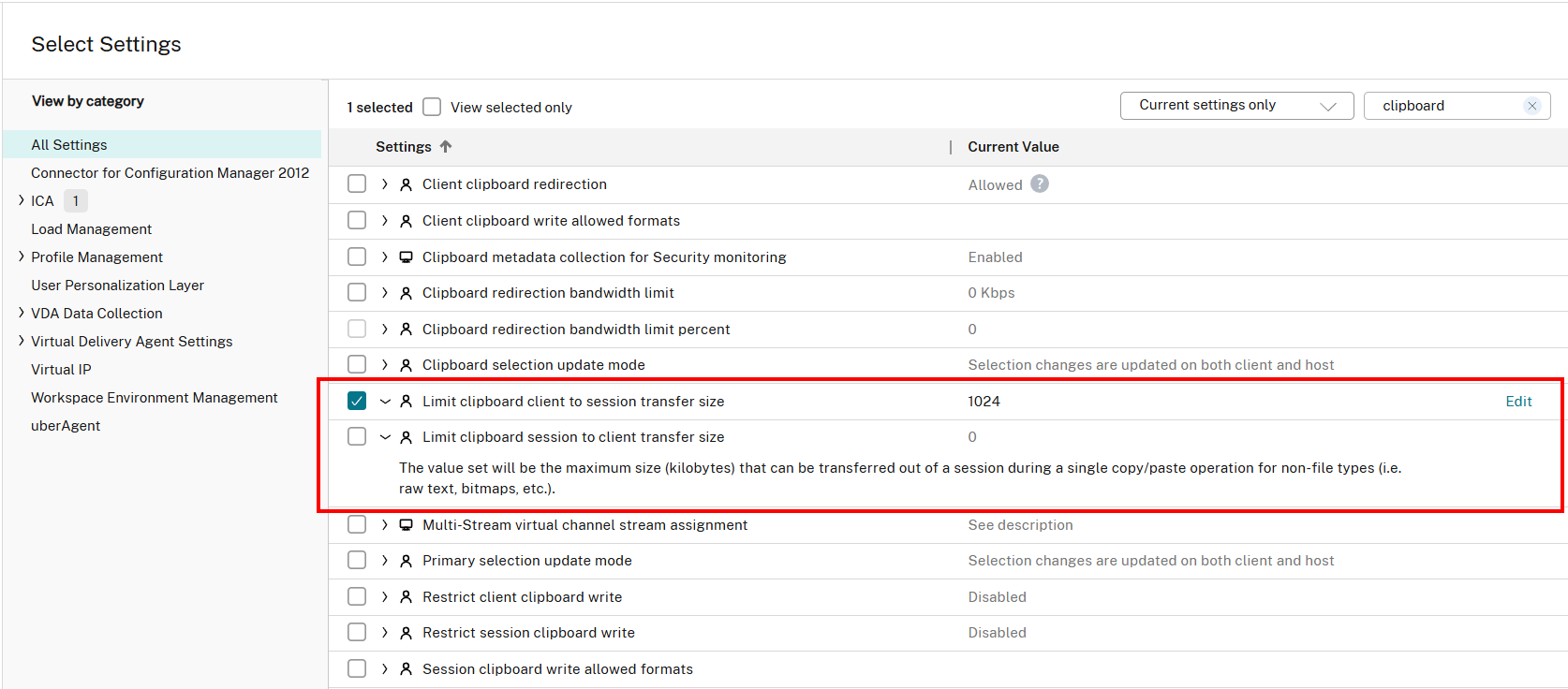Expand the Clipboard selection update mode row
Screen dimensions: 1568x689
385,365
